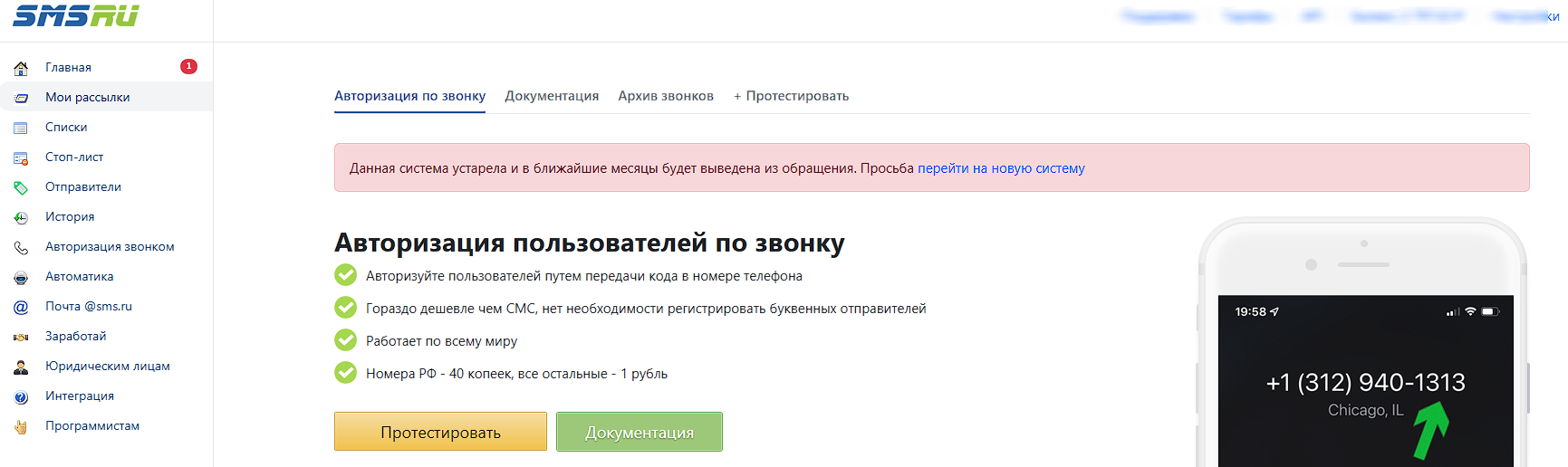
Task: Follow the перейти на новую систему link
Action: point(1001,168)
